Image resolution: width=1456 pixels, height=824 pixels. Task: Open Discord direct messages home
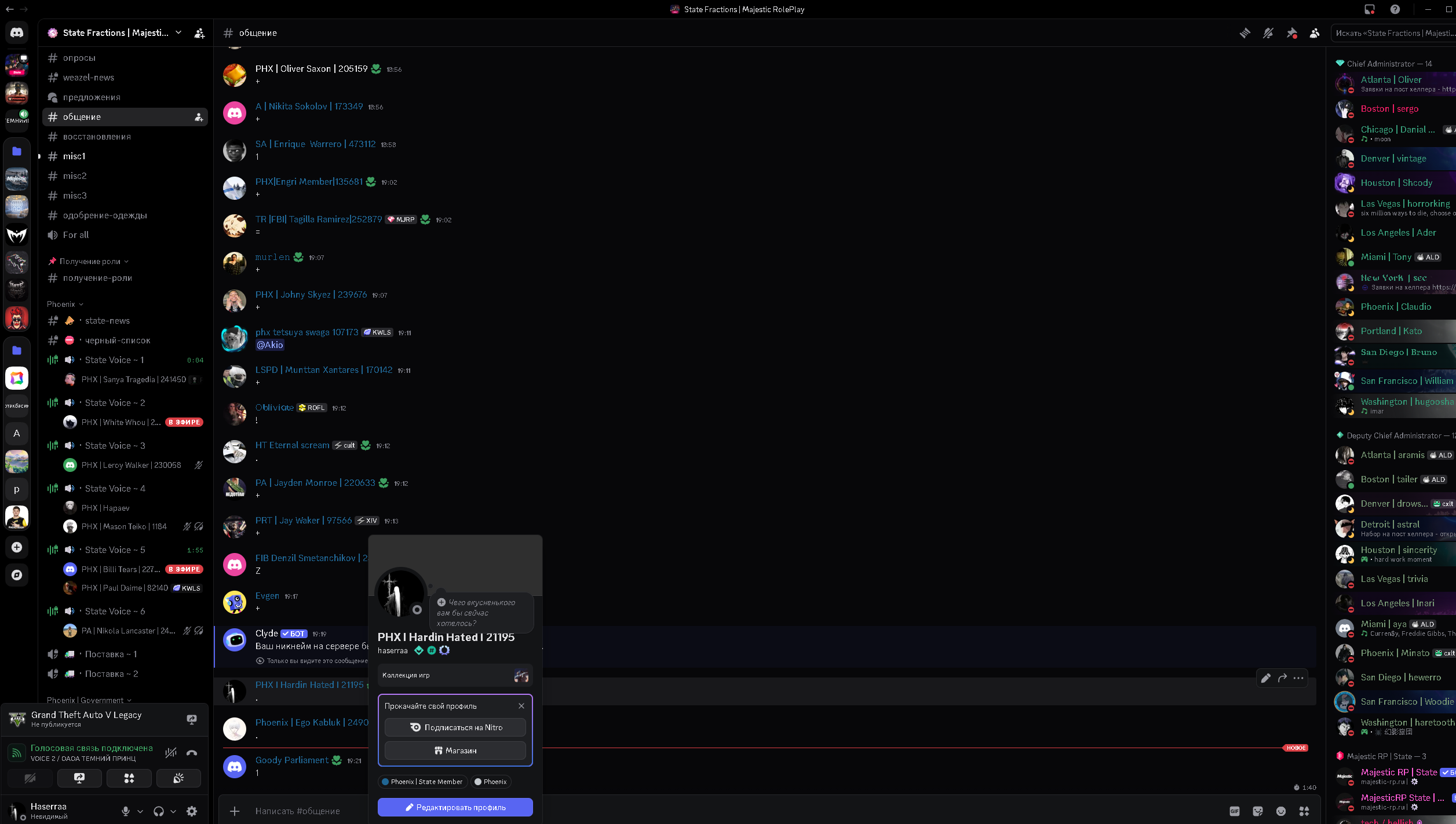(17, 33)
